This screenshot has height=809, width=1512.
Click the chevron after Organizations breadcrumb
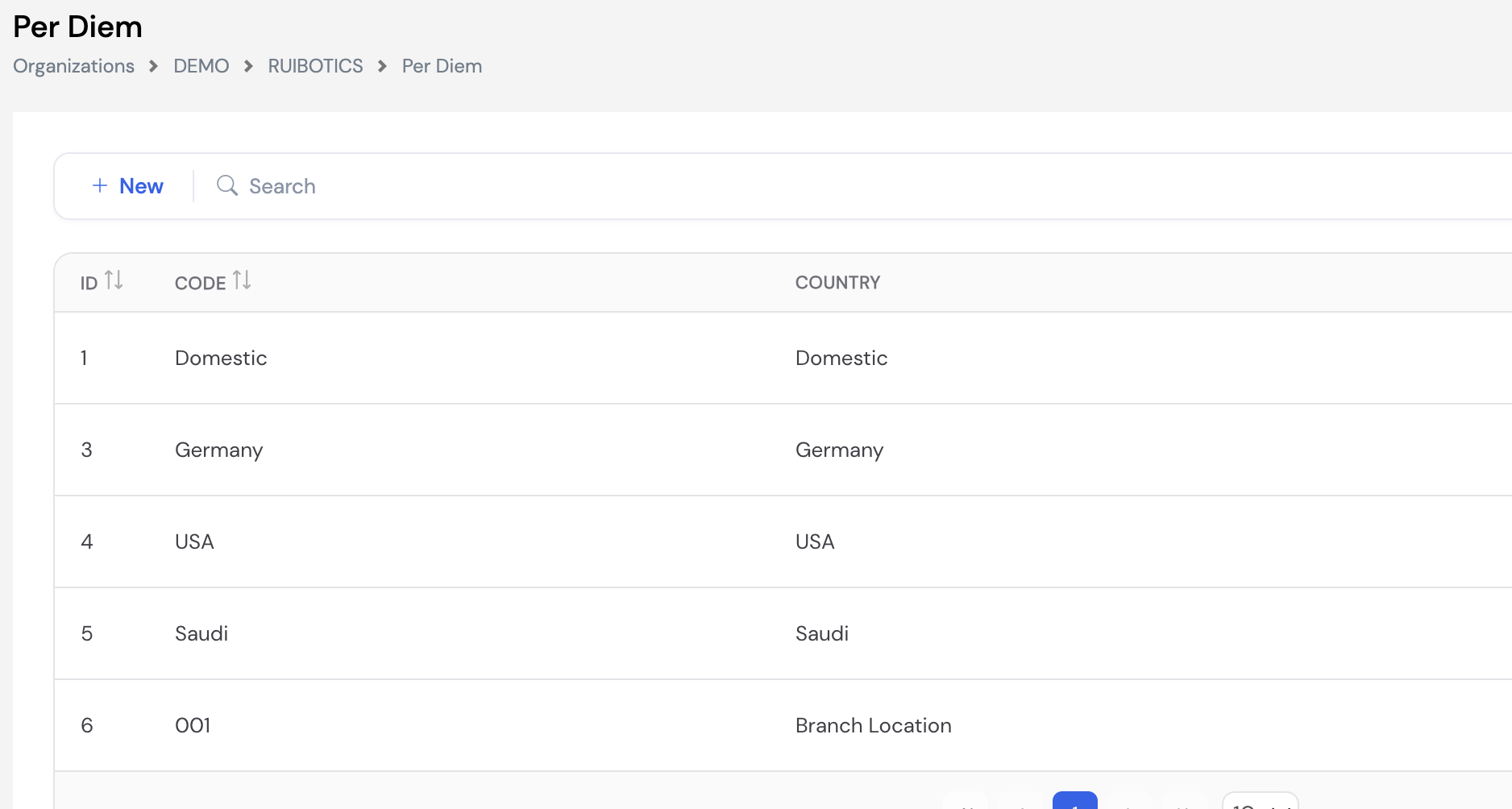pyautogui.click(x=153, y=66)
